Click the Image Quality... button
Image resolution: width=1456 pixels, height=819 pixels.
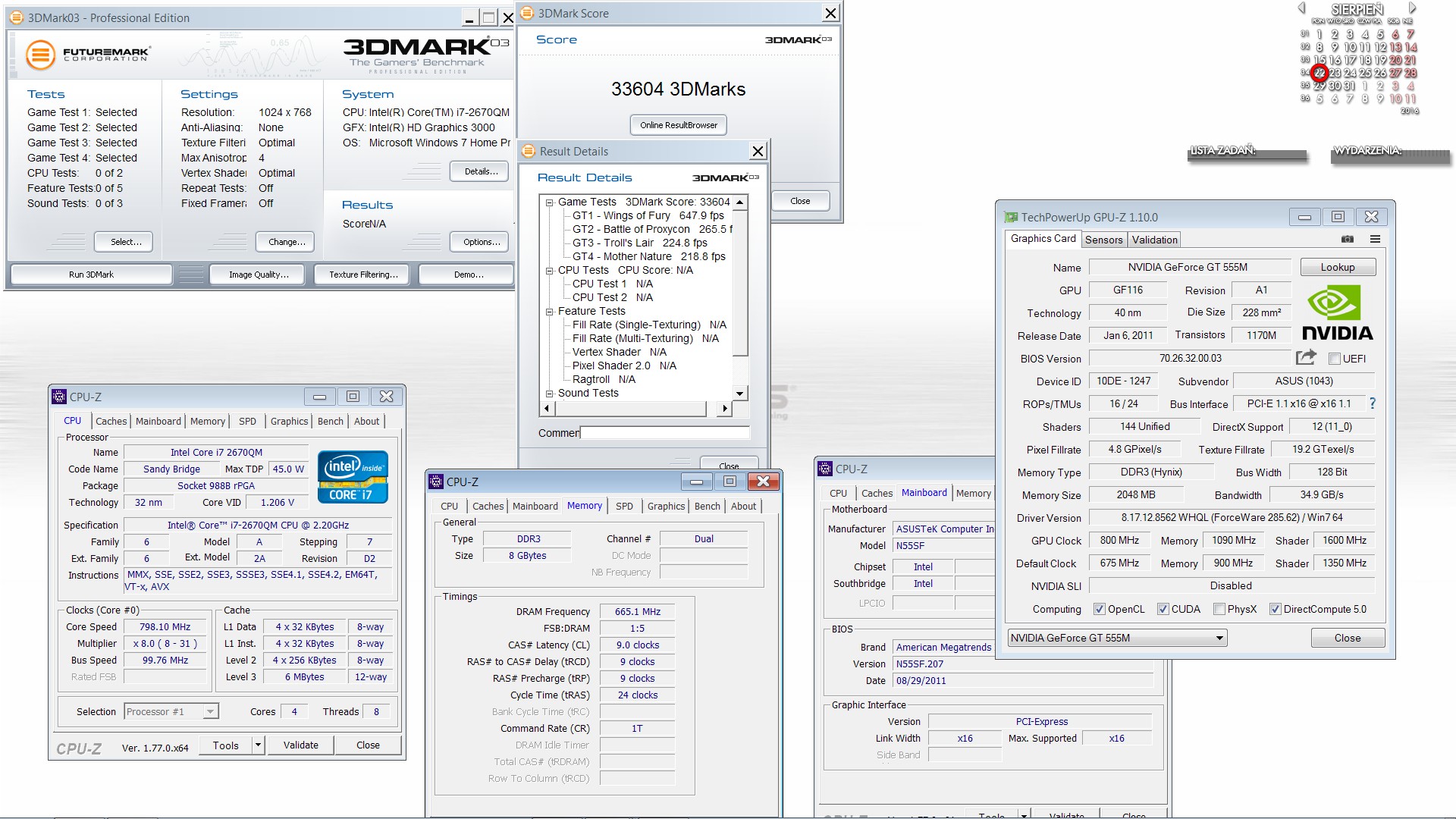click(259, 275)
